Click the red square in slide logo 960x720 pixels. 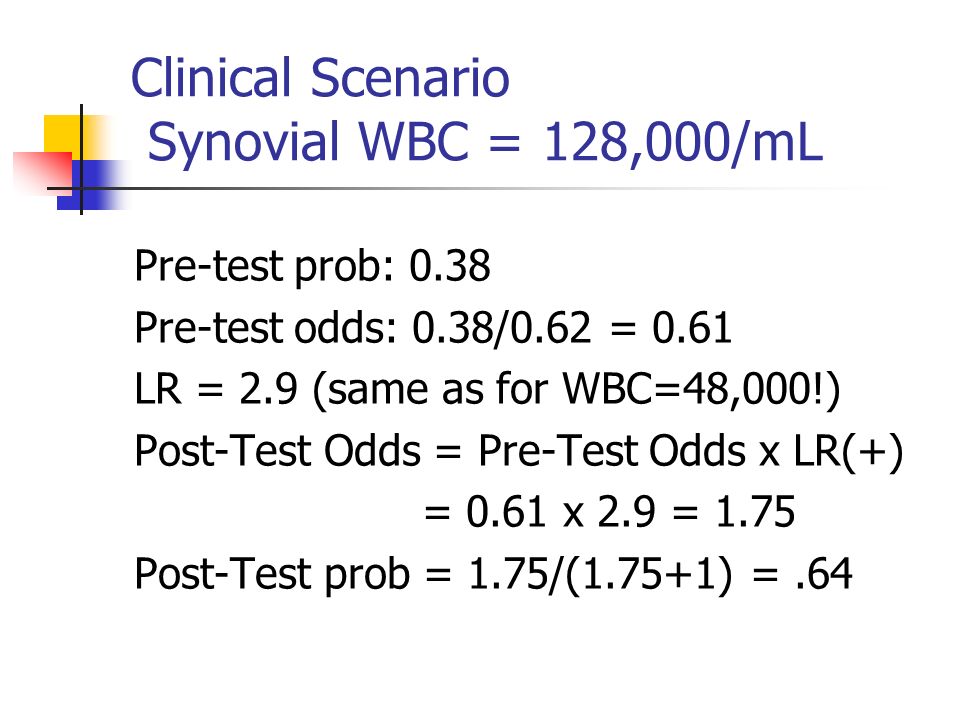tap(42, 173)
